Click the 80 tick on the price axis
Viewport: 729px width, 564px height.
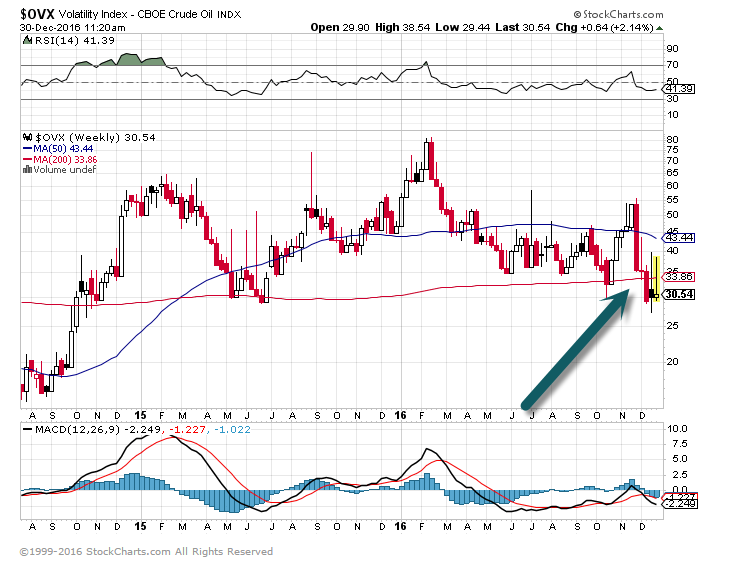click(672, 139)
